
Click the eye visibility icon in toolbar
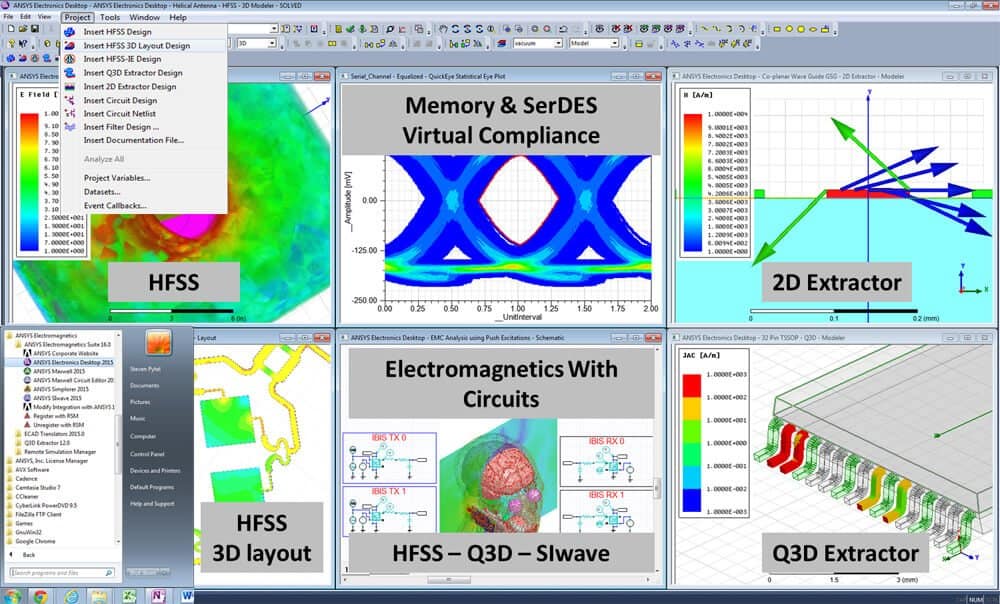tap(599, 29)
